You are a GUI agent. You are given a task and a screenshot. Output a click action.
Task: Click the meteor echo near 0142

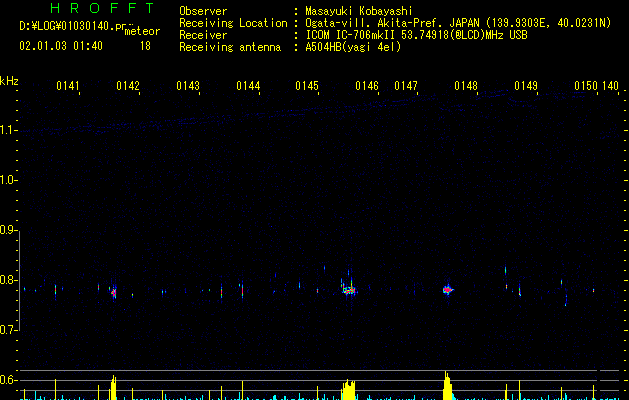point(114,292)
